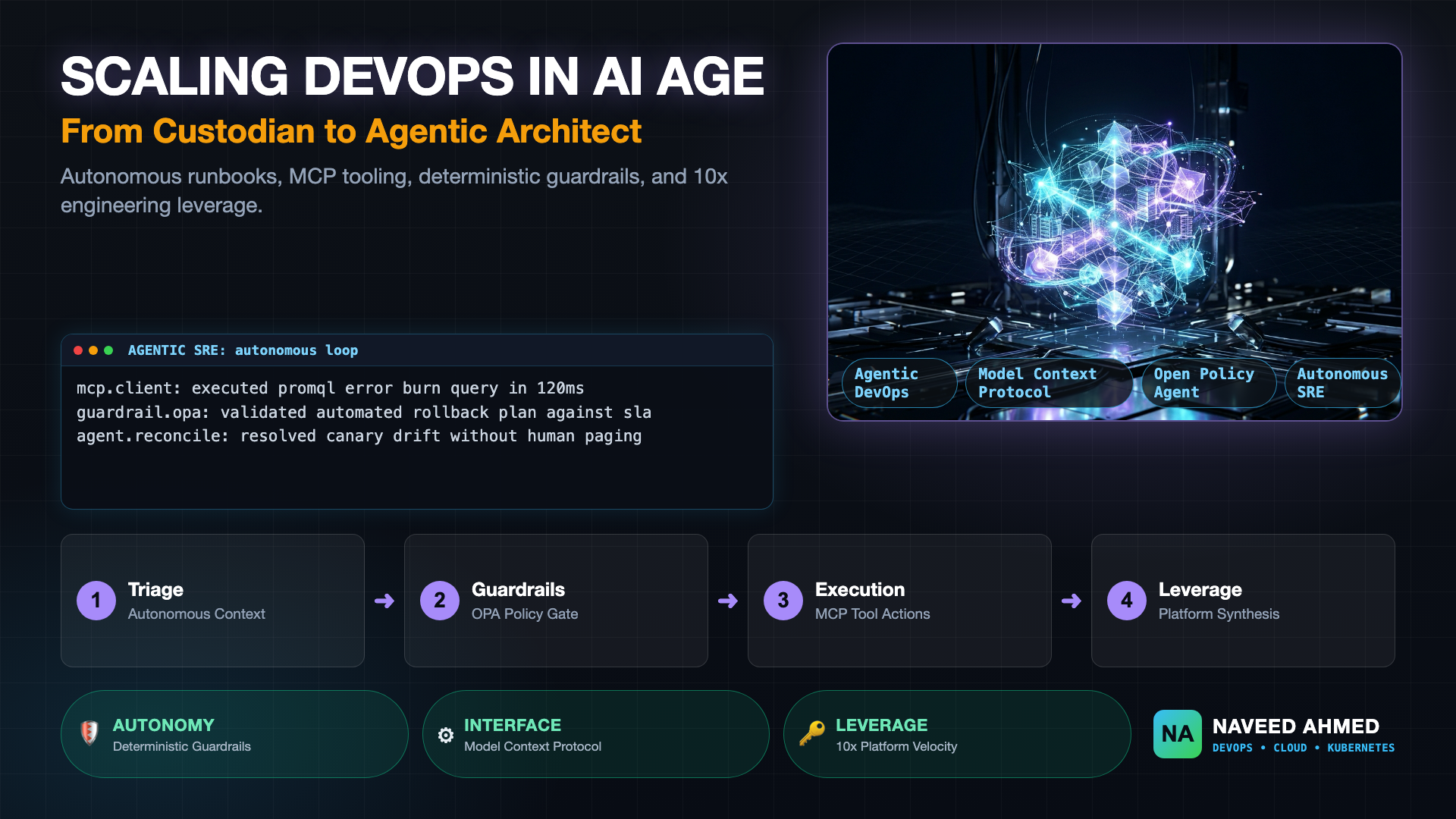This screenshot has height=819, width=1456.
Task: Click the arrow between Triage and Guardrails
Action: point(384,601)
